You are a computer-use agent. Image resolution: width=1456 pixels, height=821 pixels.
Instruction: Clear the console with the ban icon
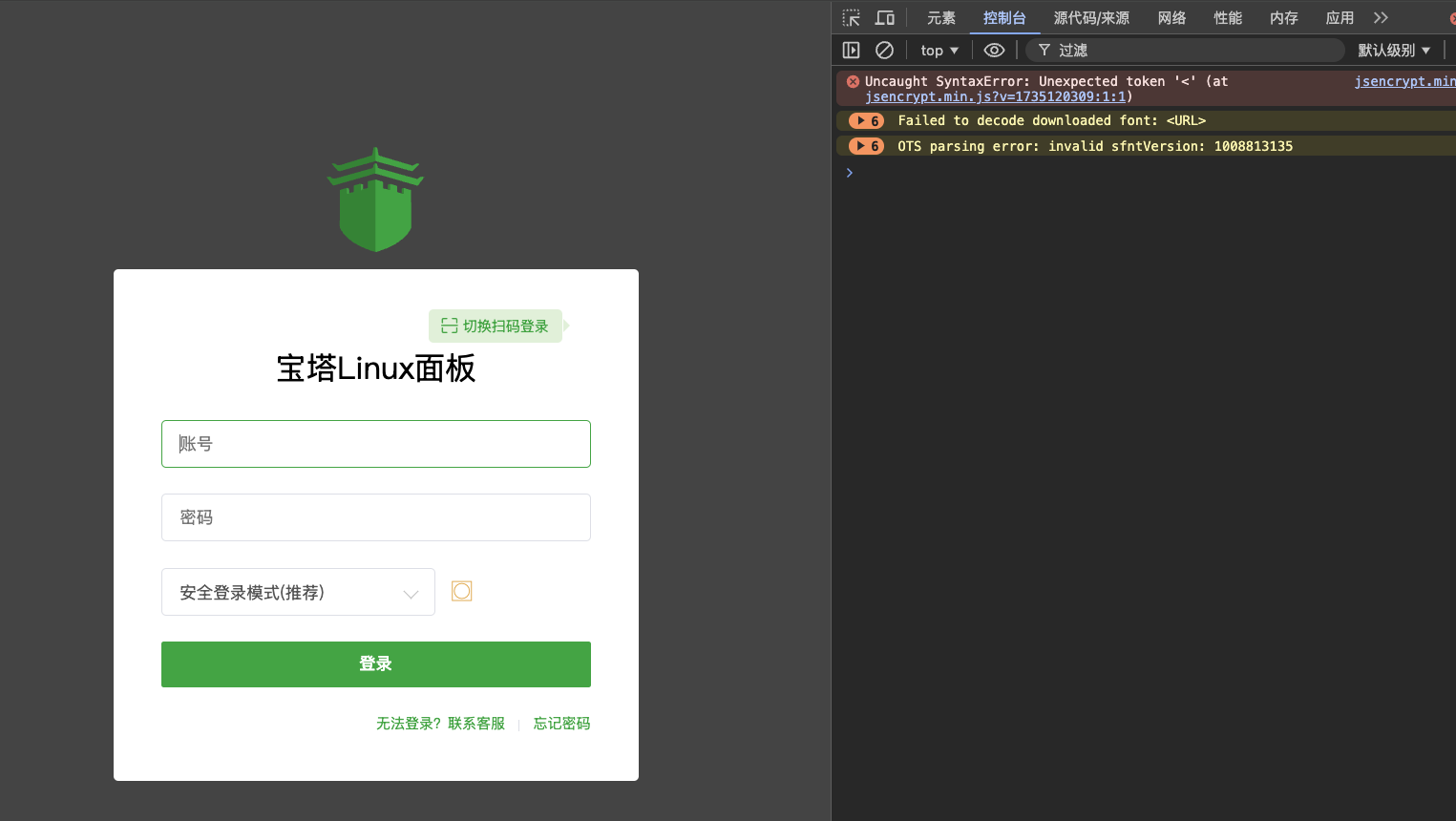[885, 51]
